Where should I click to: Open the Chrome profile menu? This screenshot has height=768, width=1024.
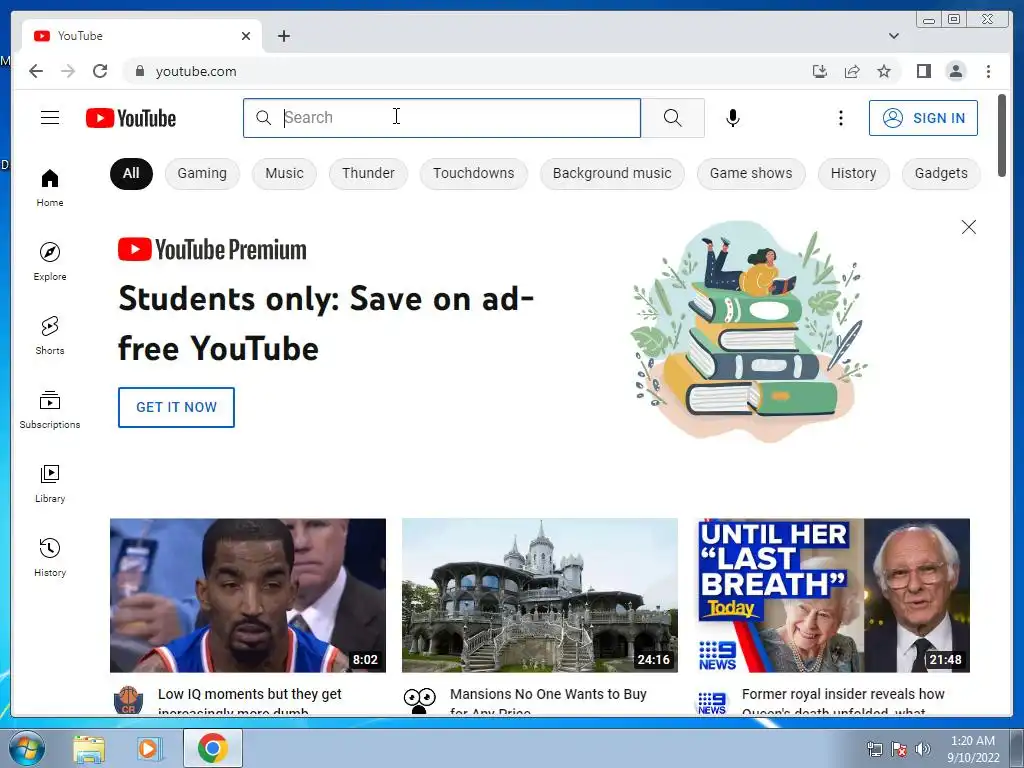pos(955,71)
